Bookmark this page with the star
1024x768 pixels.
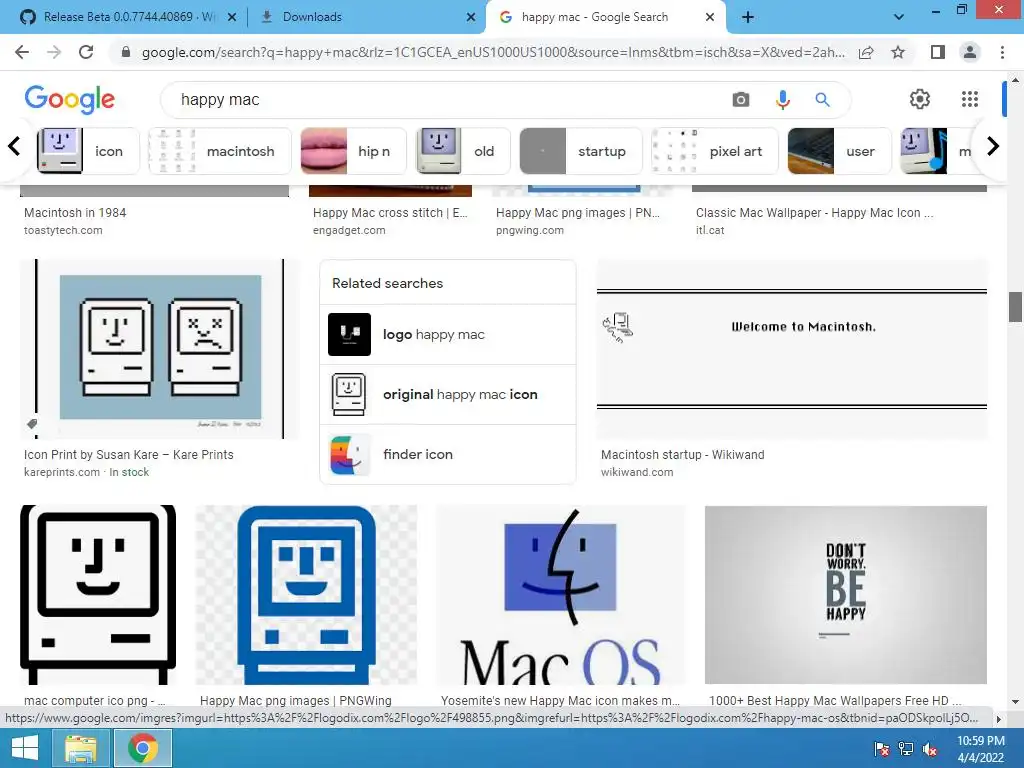click(898, 52)
